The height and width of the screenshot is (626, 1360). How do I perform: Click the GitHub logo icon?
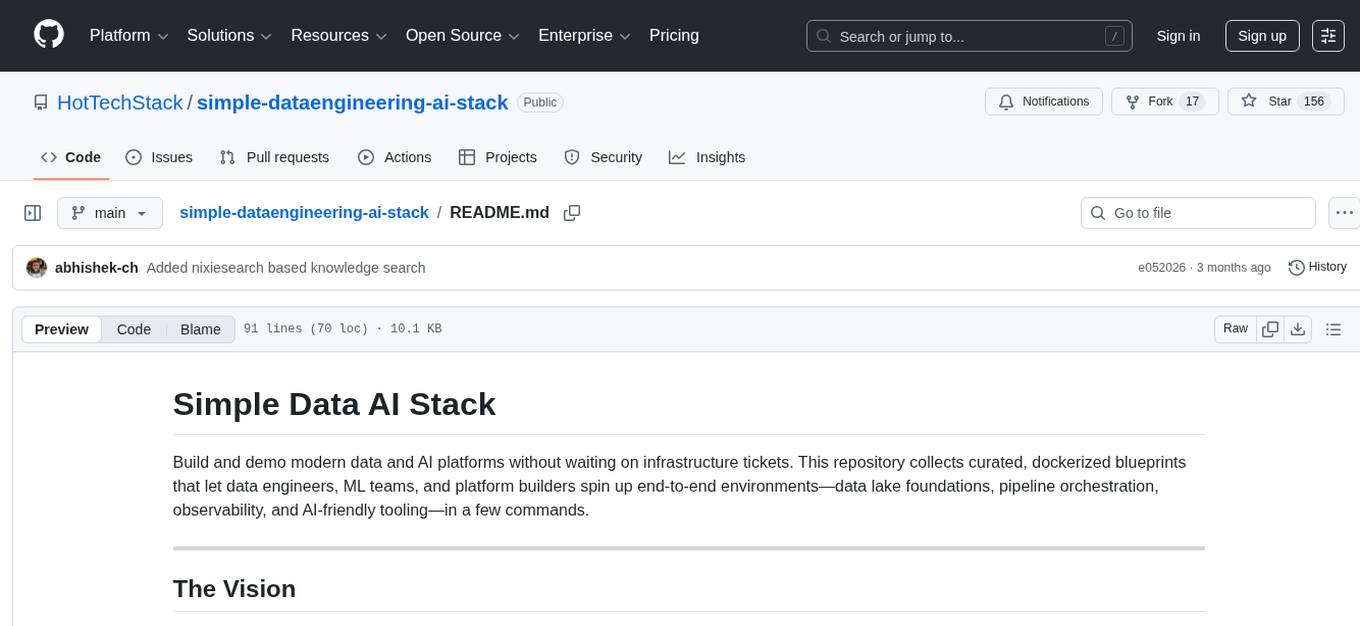(x=48, y=35)
